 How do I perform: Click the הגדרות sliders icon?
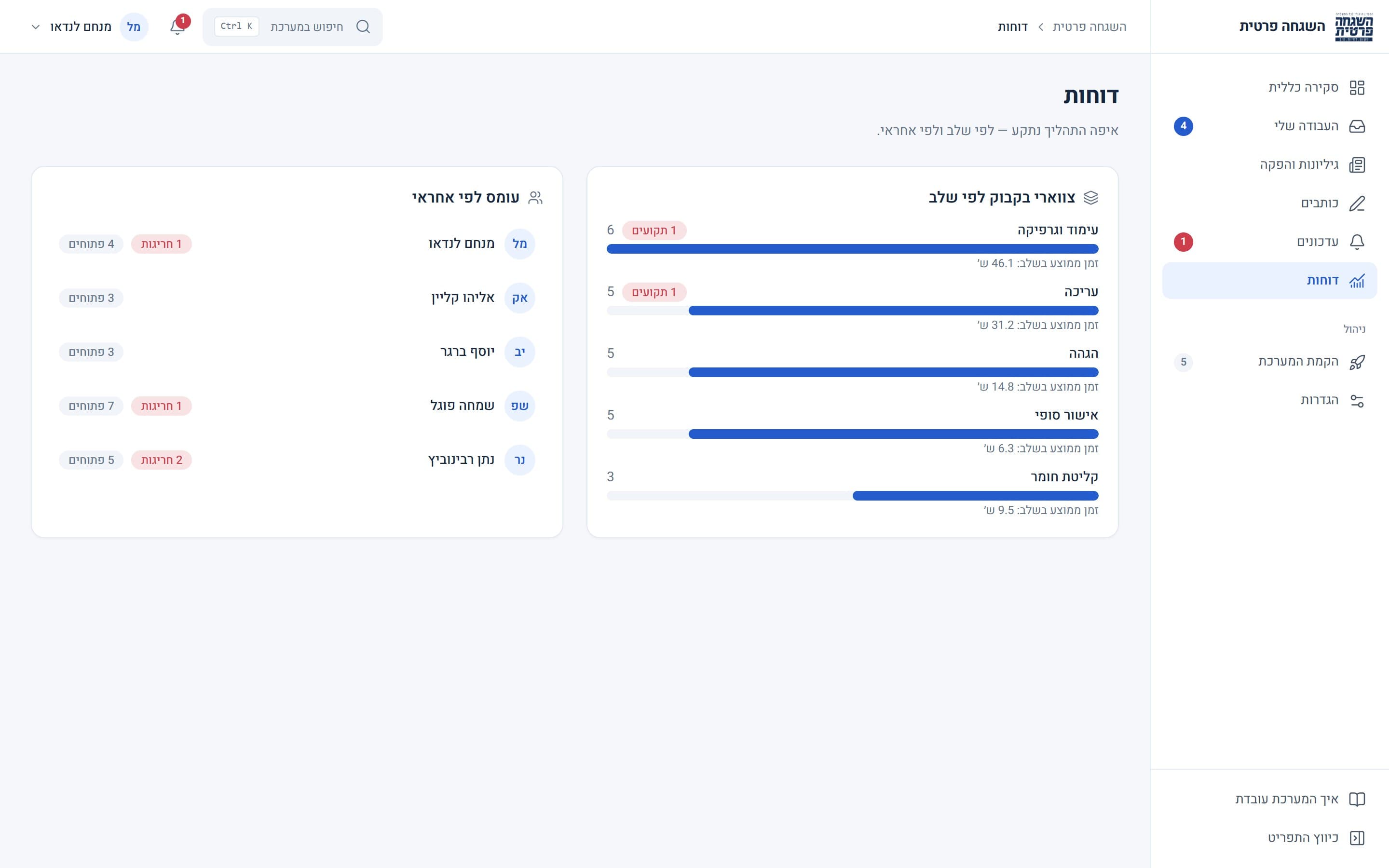coord(1357,401)
